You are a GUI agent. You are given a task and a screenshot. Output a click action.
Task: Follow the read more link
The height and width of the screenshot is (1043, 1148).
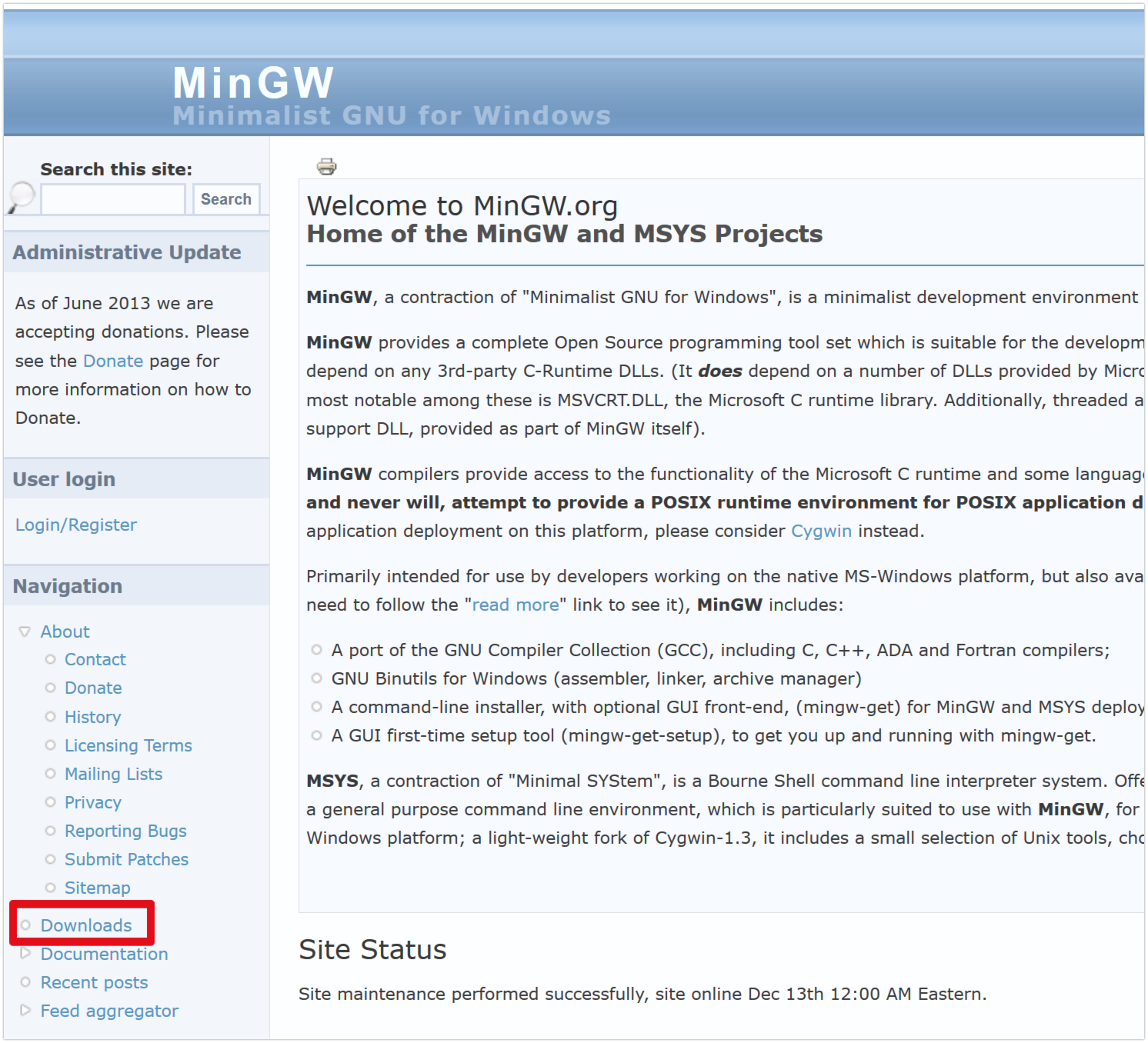click(x=514, y=605)
